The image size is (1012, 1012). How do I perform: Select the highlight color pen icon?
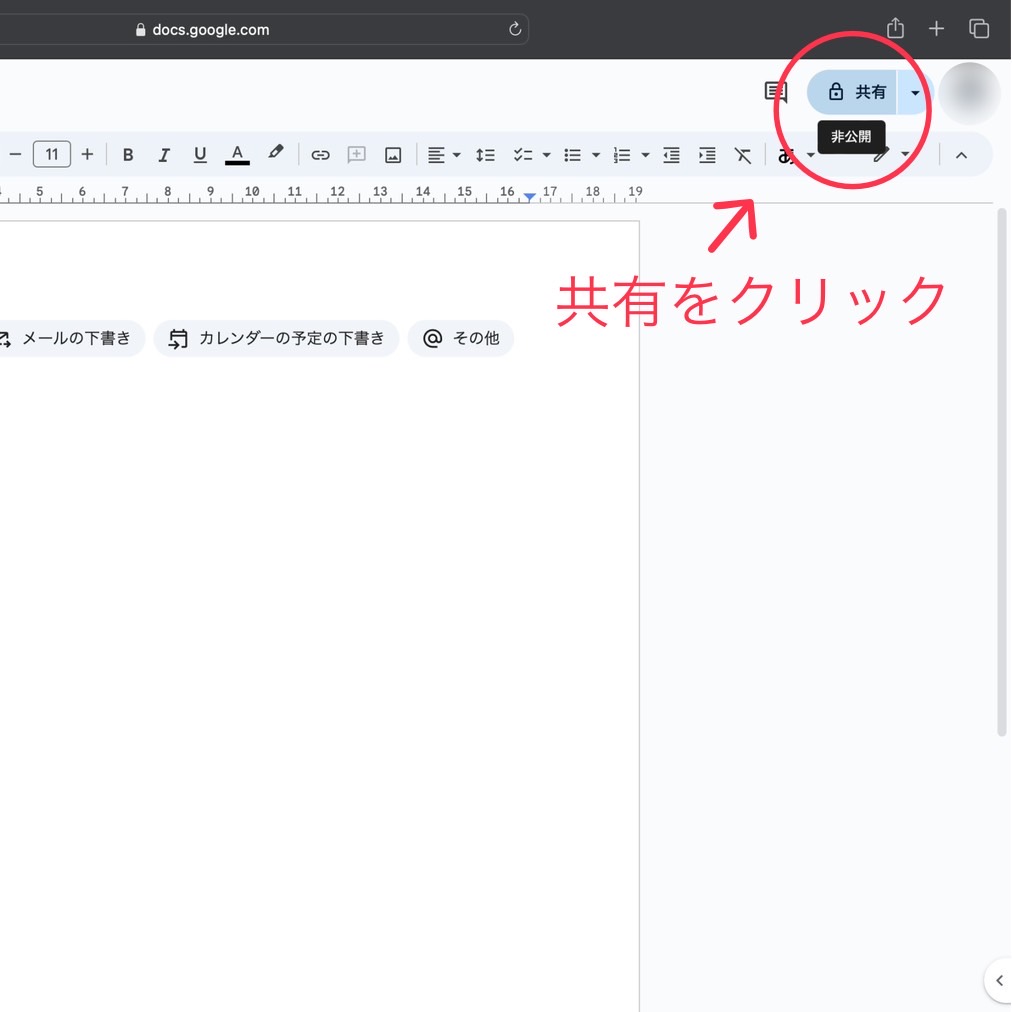tap(276, 154)
